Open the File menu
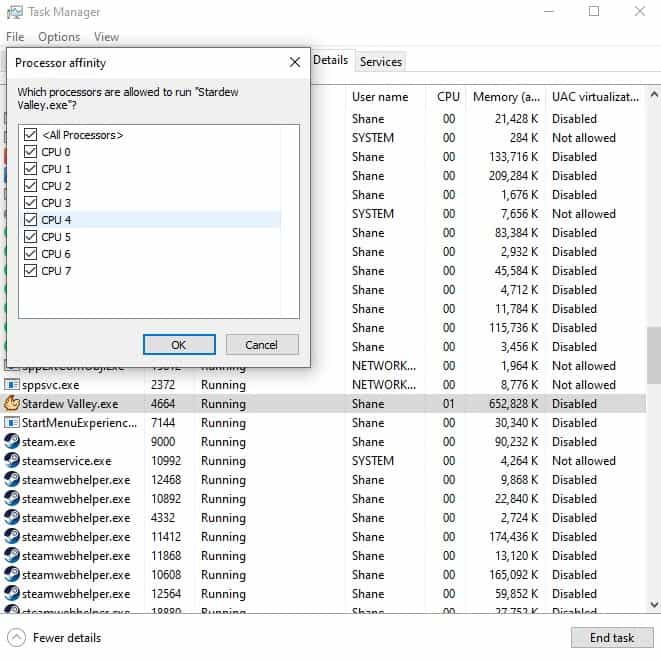The height and width of the screenshot is (661, 661). click(x=15, y=37)
